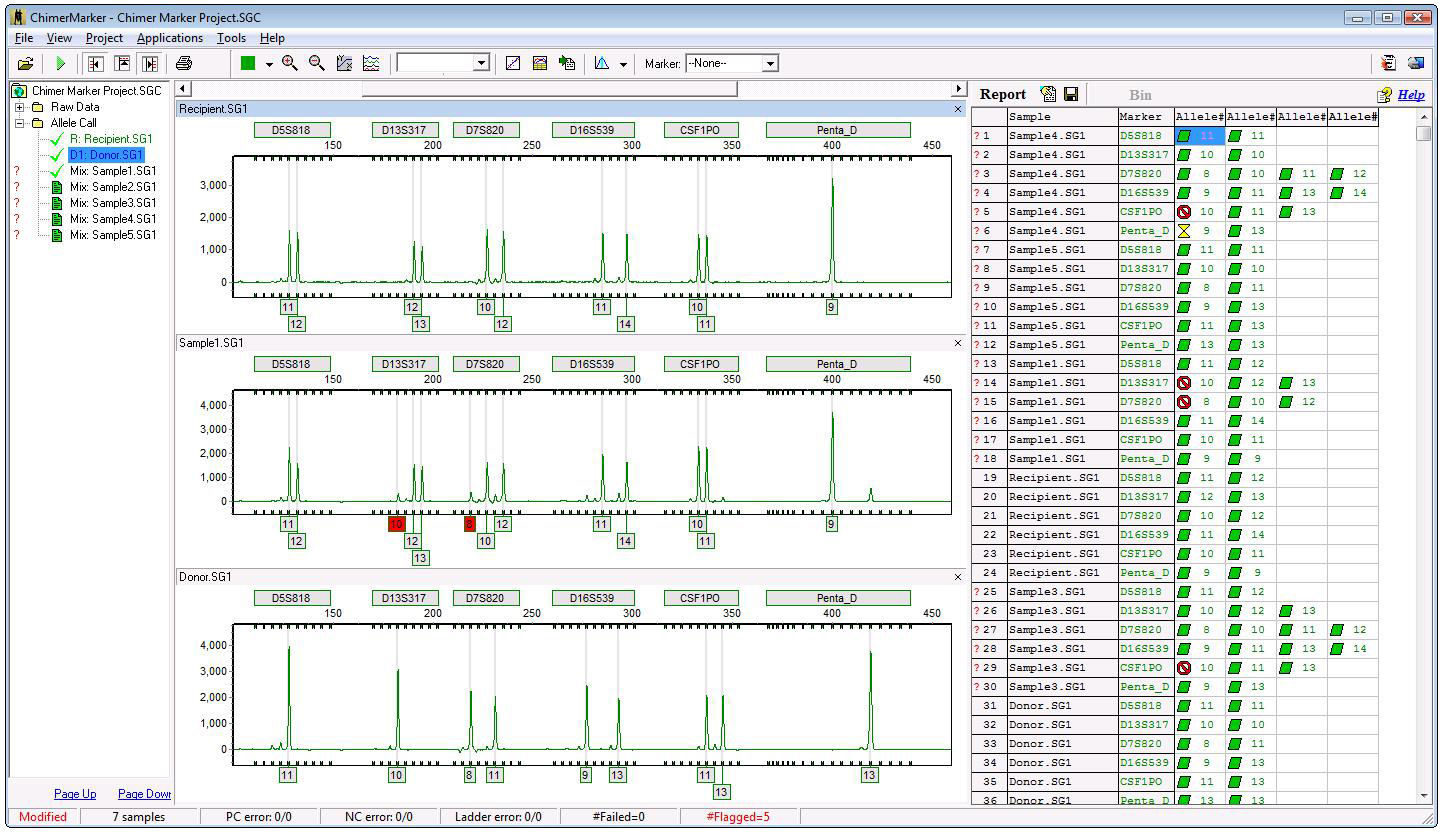Click the print icon in the toolbar

[184, 63]
